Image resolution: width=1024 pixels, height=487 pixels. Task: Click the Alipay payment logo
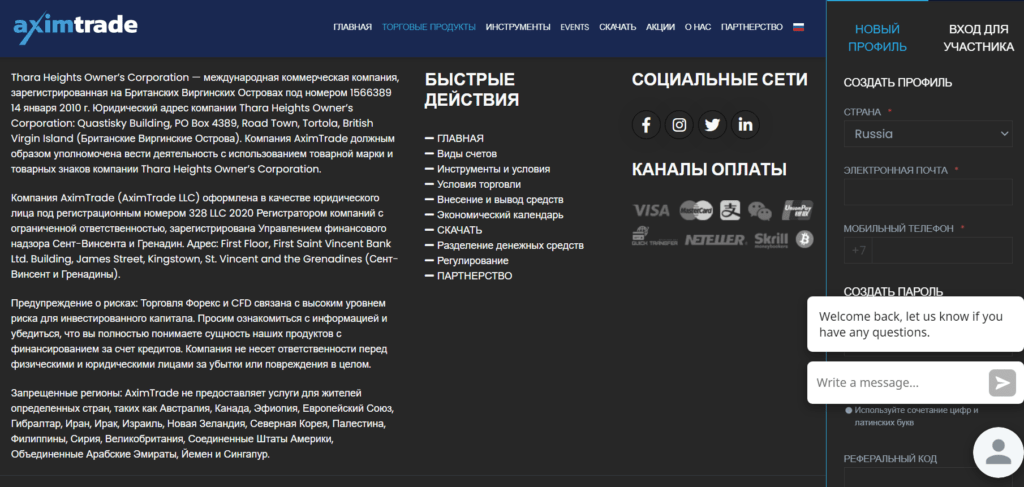pos(730,210)
